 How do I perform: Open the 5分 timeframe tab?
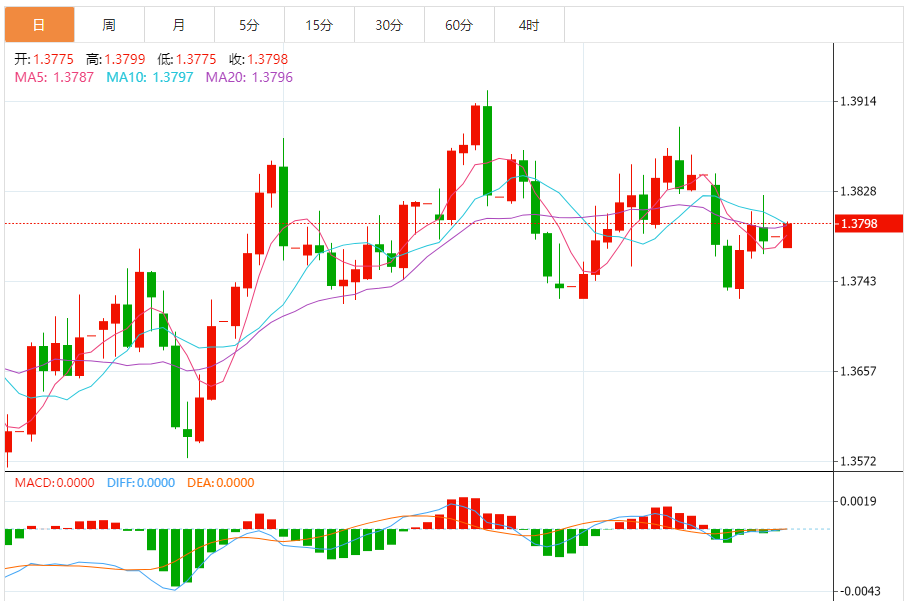coord(249,25)
